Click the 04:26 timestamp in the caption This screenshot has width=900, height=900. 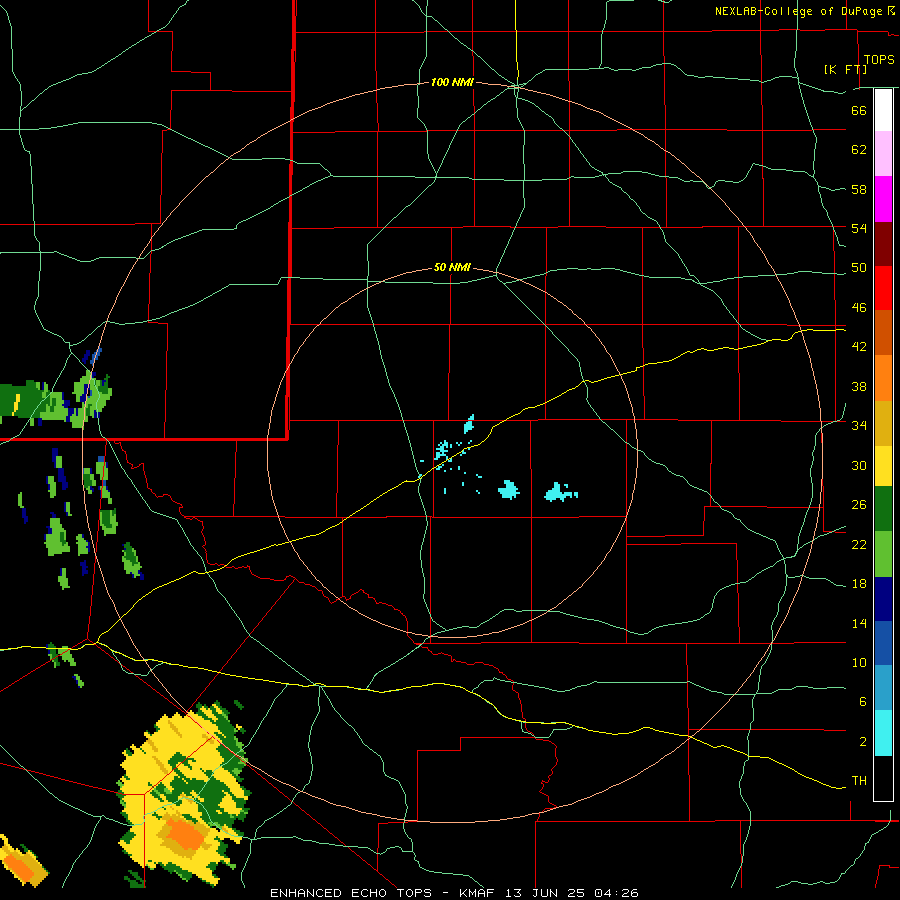(616, 893)
